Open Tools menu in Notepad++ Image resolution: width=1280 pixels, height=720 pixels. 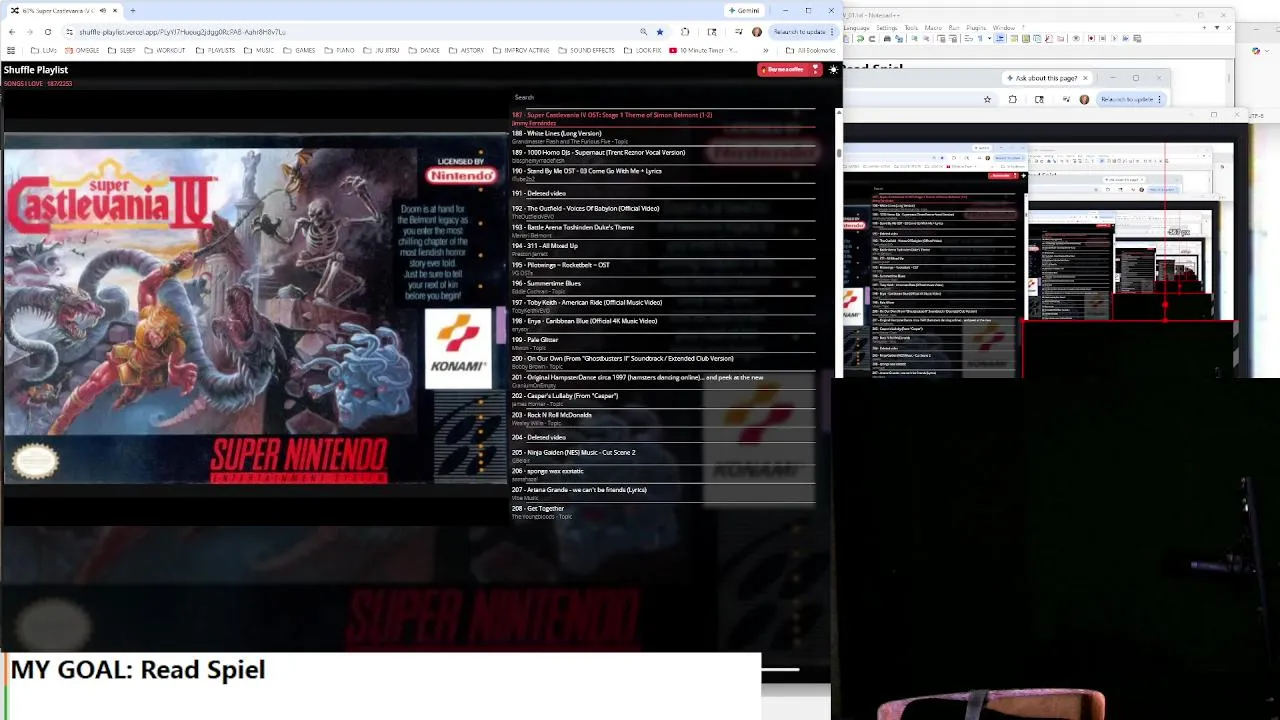pyautogui.click(x=911, y=28)
